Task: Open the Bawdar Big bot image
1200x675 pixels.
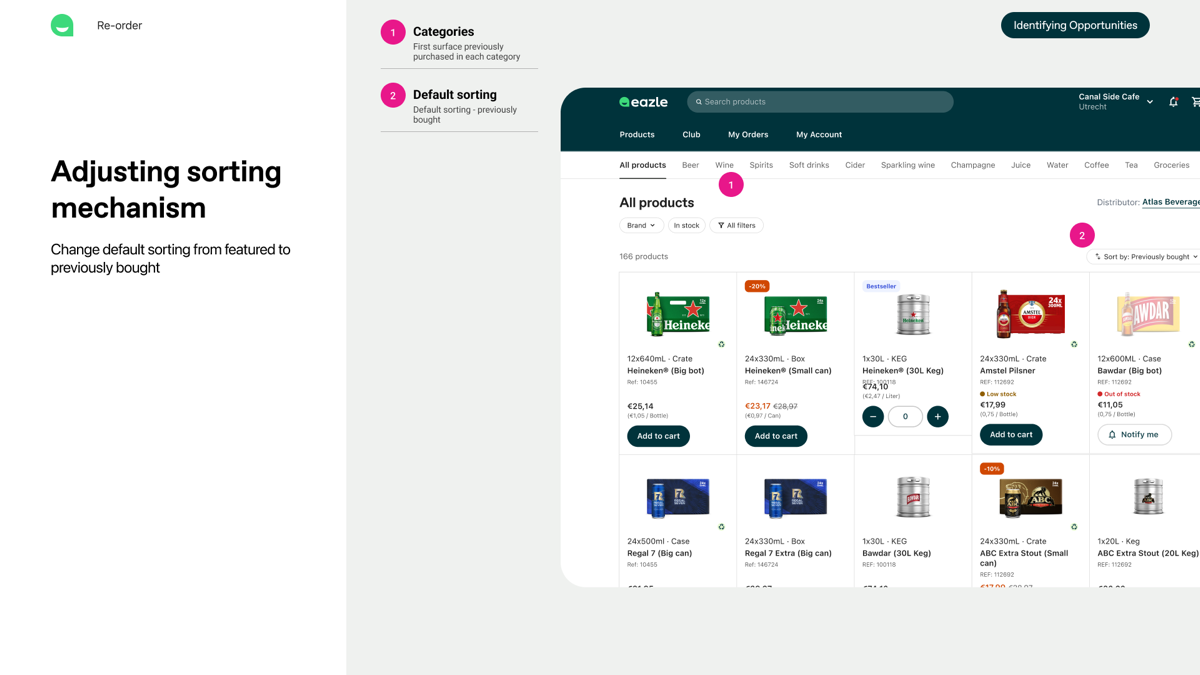Action: (1148, 314)
